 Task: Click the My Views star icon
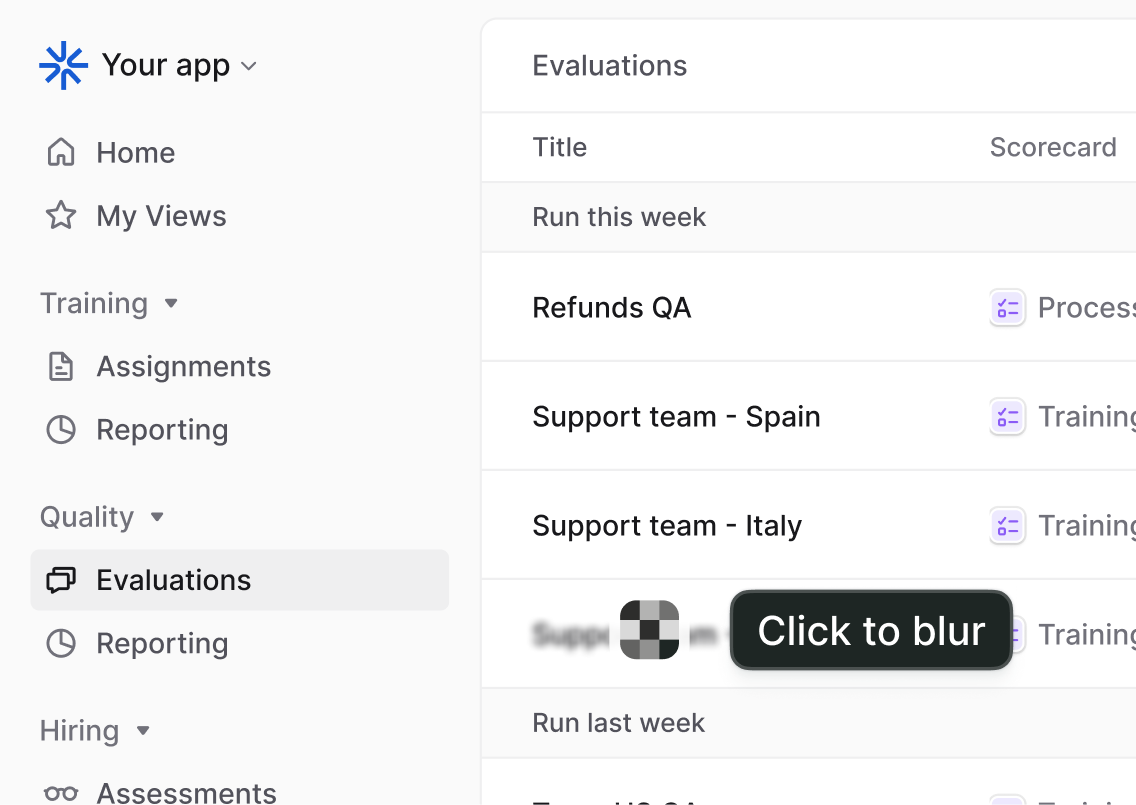(61, 216)
